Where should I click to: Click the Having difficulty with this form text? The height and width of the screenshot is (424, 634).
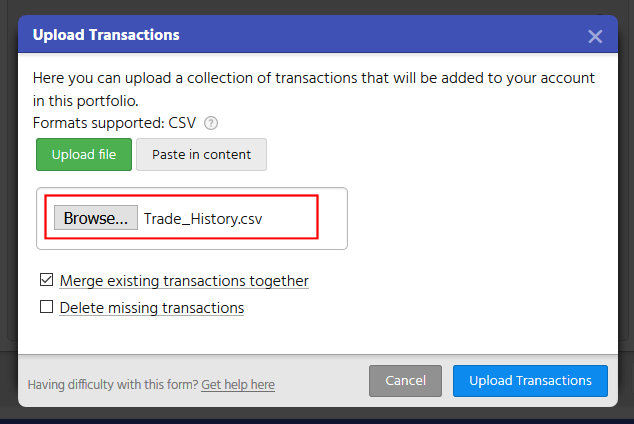pyautogui.click(x=112, y=385)
